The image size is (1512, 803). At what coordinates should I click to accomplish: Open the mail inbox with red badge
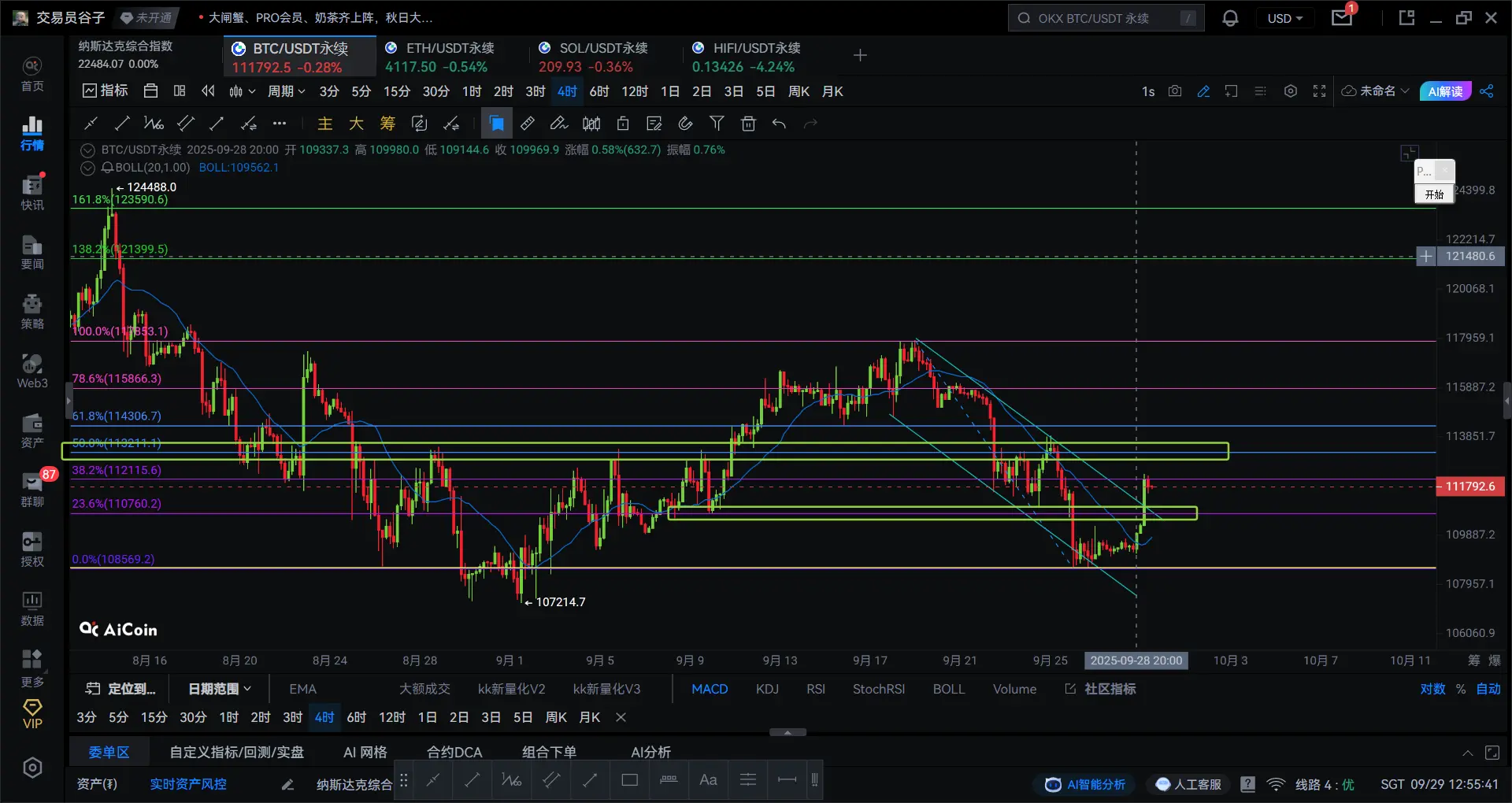[1342, 18]
